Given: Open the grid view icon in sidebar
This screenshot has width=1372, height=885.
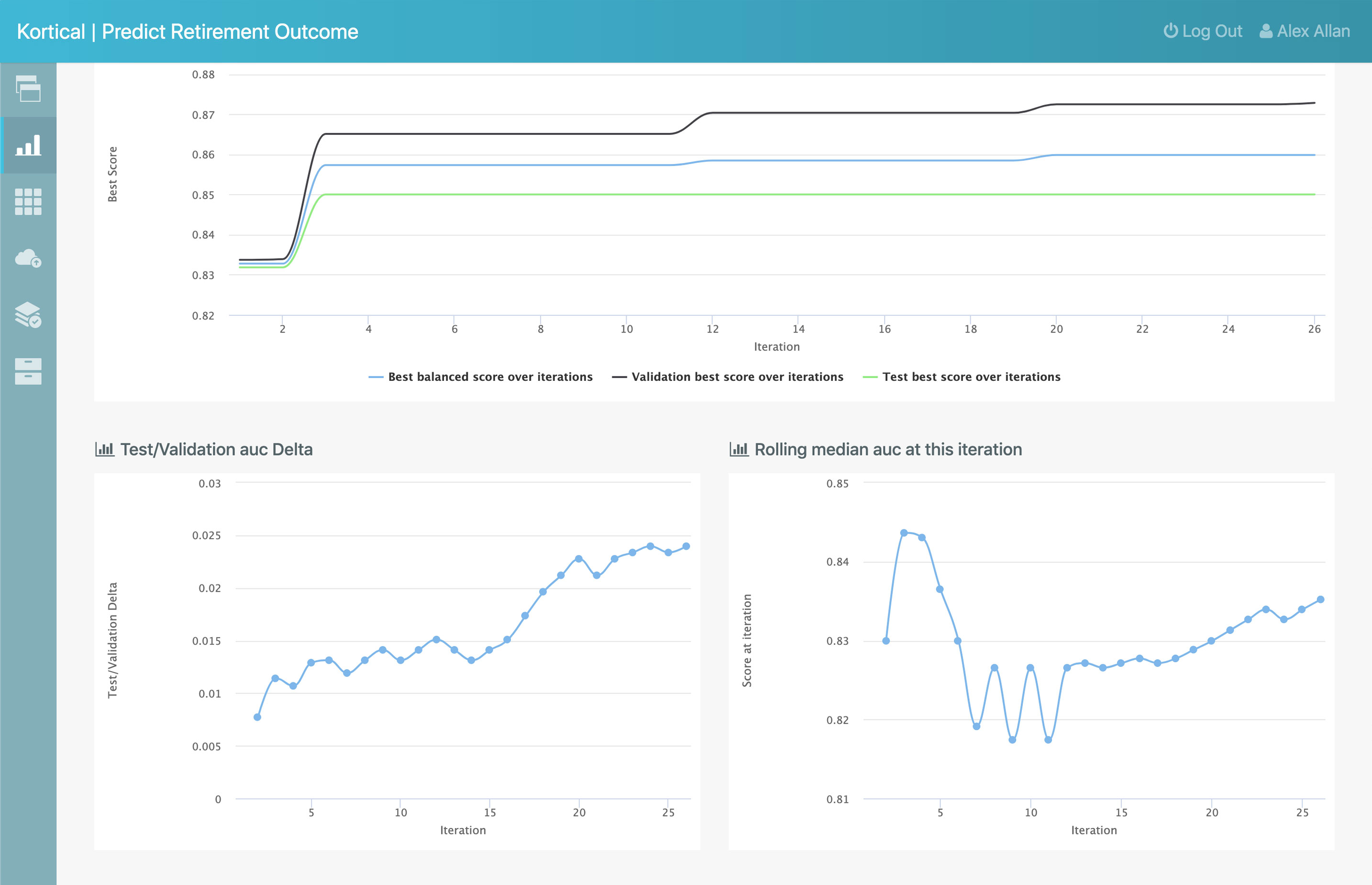Looking at the screenshot, I should [x=28, y=202].
